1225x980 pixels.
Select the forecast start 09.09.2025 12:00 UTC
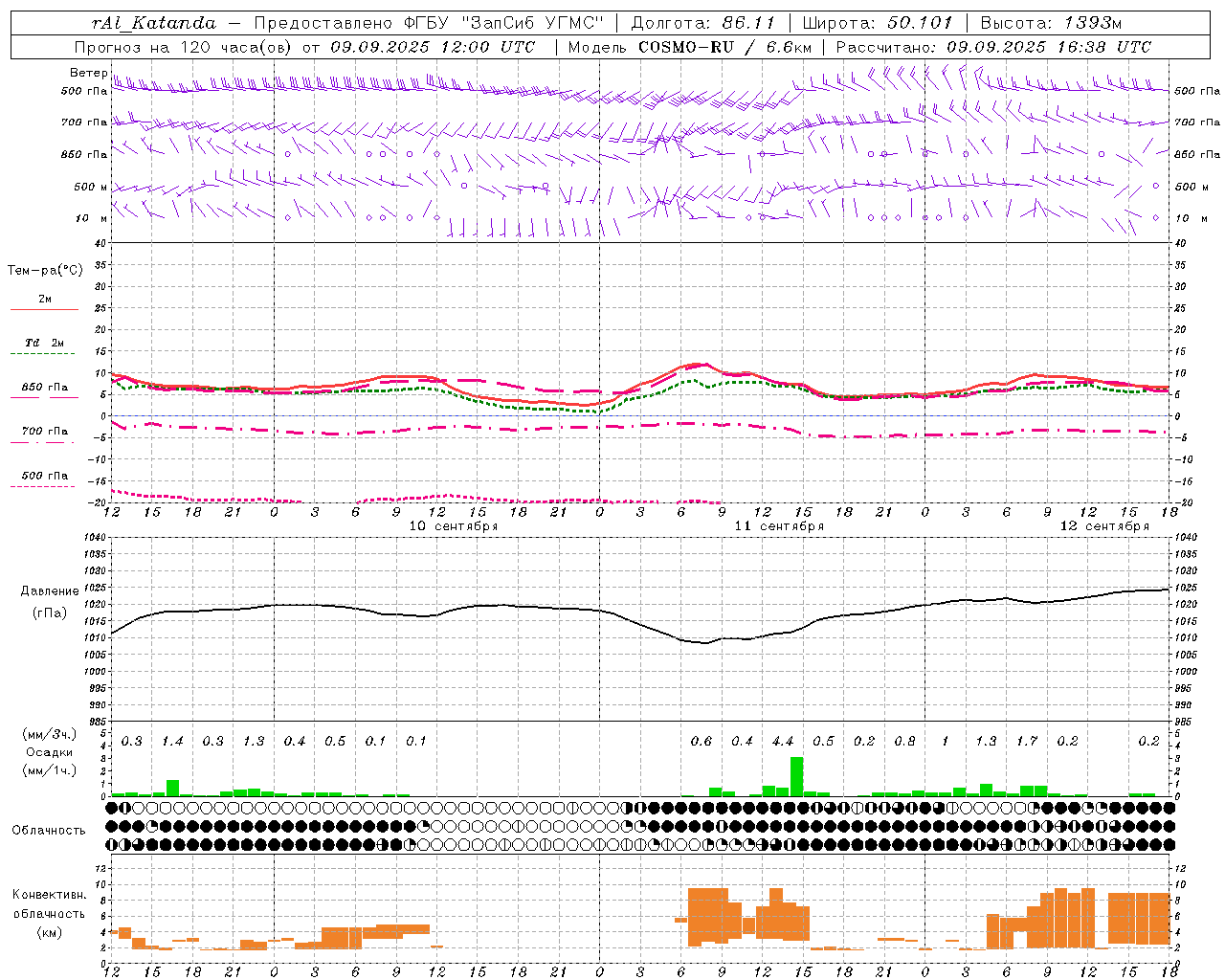tap(433, 47)
